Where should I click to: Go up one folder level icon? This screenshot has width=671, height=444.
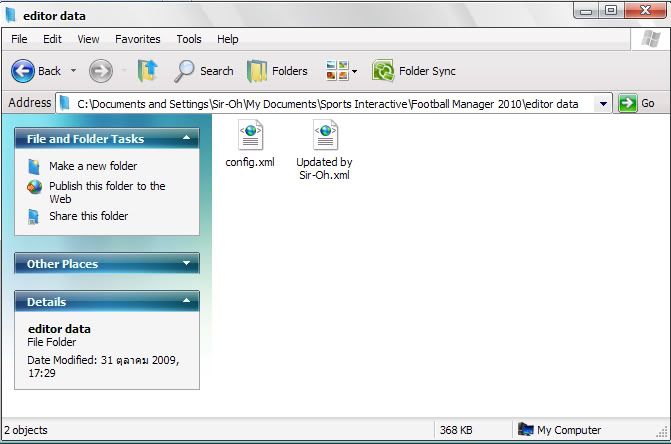click(x=147, y=71)
